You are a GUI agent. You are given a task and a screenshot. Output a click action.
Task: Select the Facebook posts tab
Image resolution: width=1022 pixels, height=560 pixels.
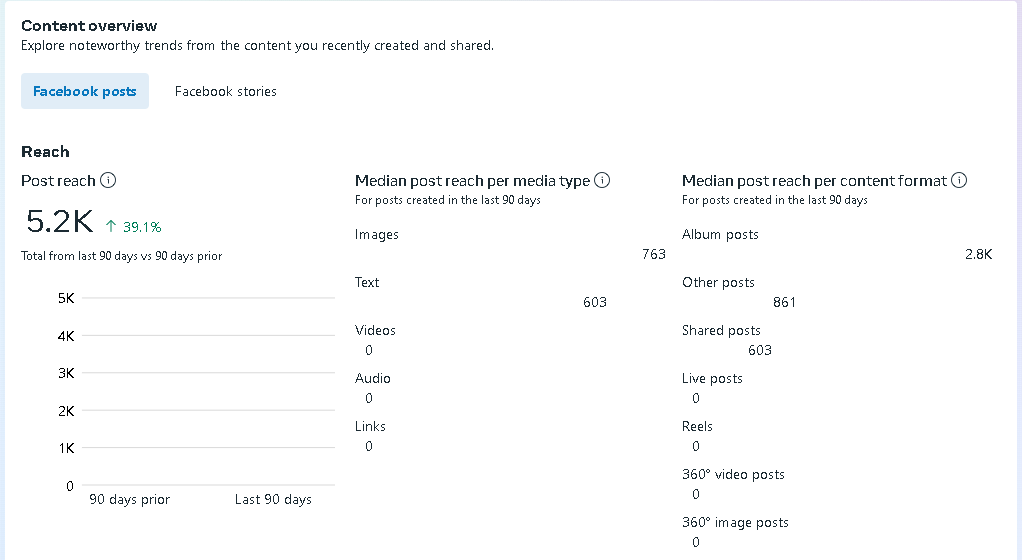coord(85,91)
